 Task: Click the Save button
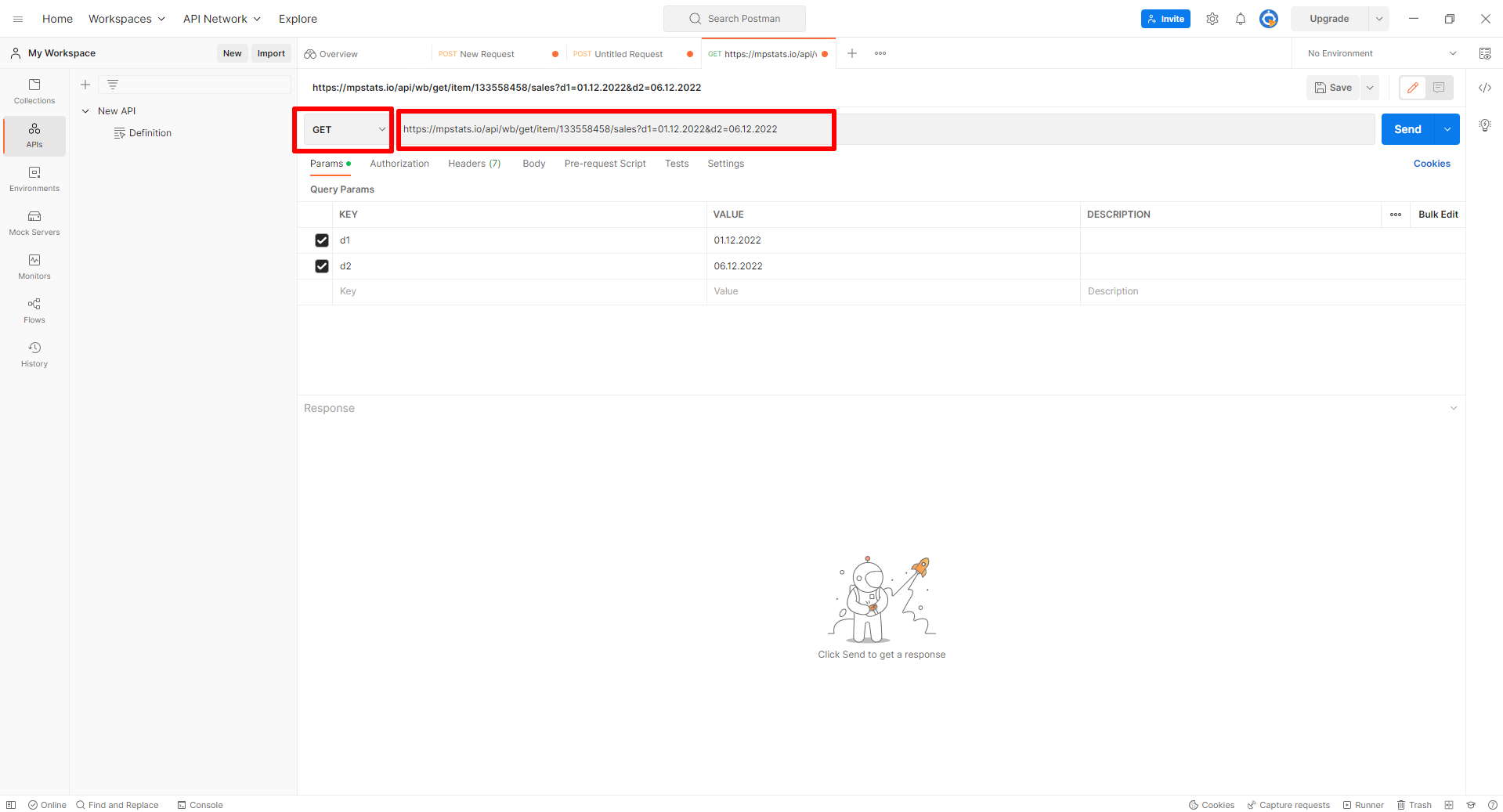[1333, 88]
